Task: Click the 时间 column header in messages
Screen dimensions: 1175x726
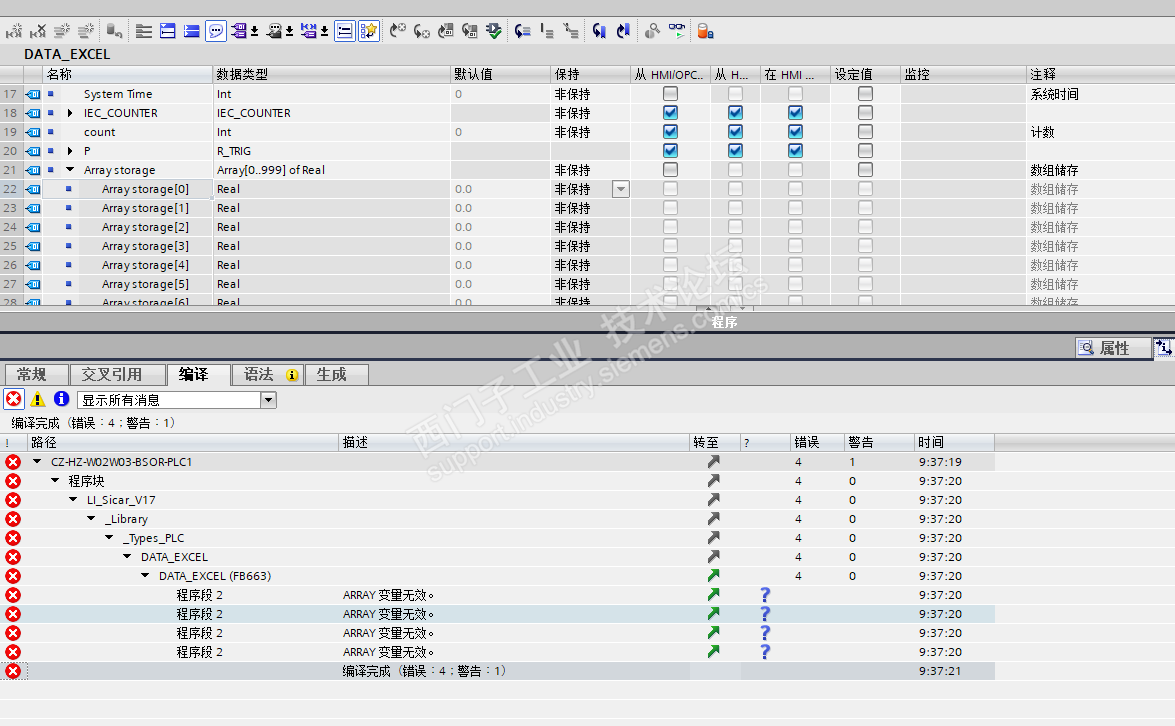Action: tap(954, 442)
